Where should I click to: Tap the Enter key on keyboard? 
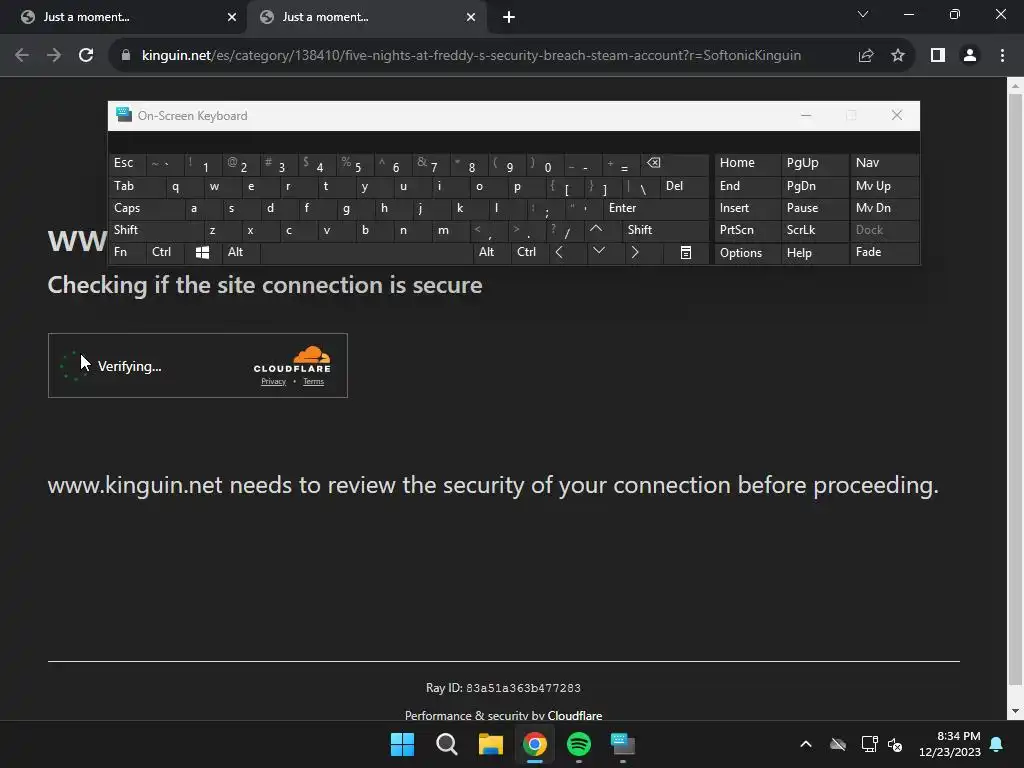pyautogui.click(x=656, y=208)
